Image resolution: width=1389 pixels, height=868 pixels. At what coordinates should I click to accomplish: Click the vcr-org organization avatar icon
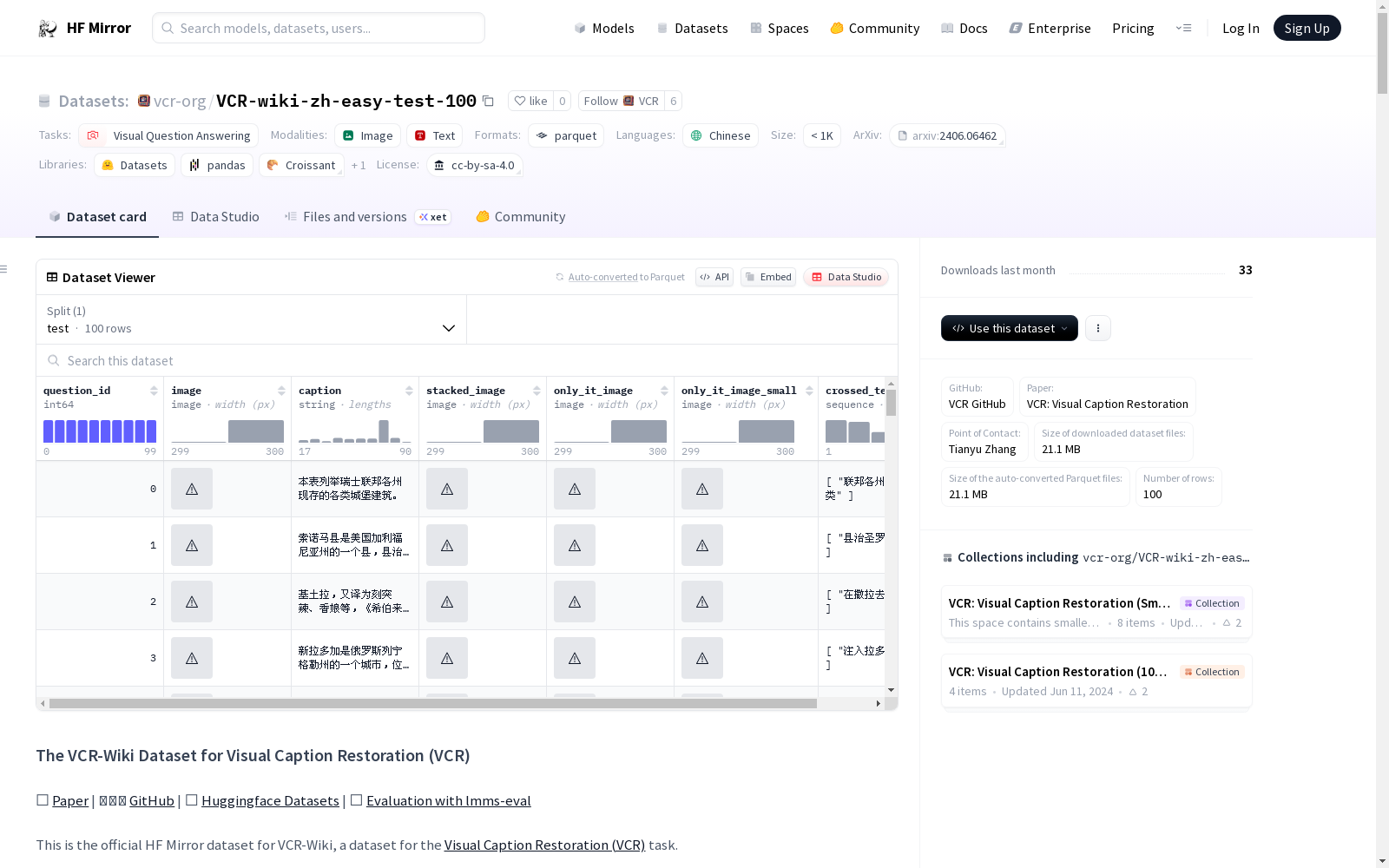point(144,101)
